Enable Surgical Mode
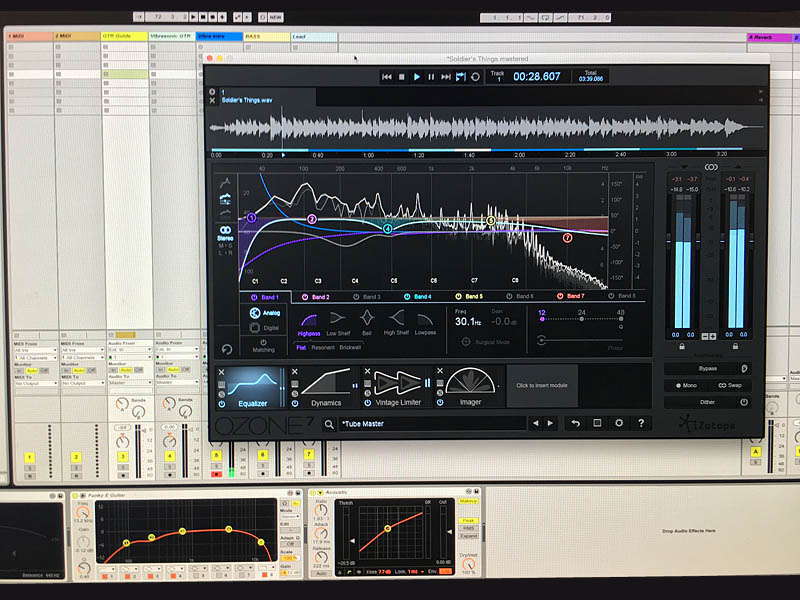 486,342
